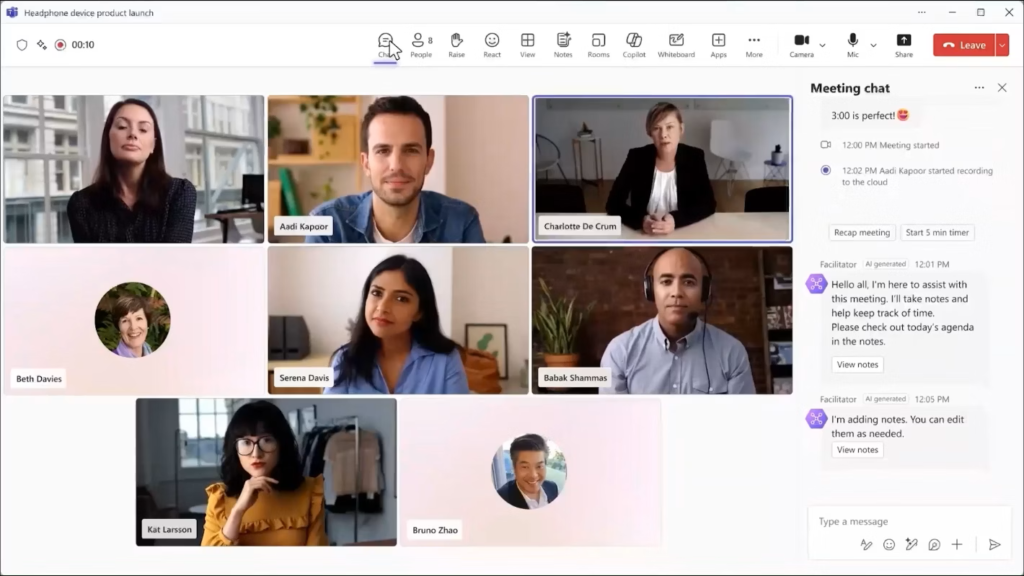Screen dimensions: 1024x576
Task: Click the '3:00 is perfect!' message
Action: click(x=870, y=116)
